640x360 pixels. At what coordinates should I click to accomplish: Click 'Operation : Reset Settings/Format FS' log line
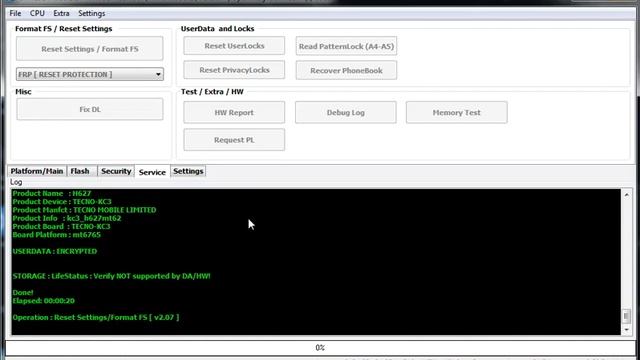click(x=96, y=317)
